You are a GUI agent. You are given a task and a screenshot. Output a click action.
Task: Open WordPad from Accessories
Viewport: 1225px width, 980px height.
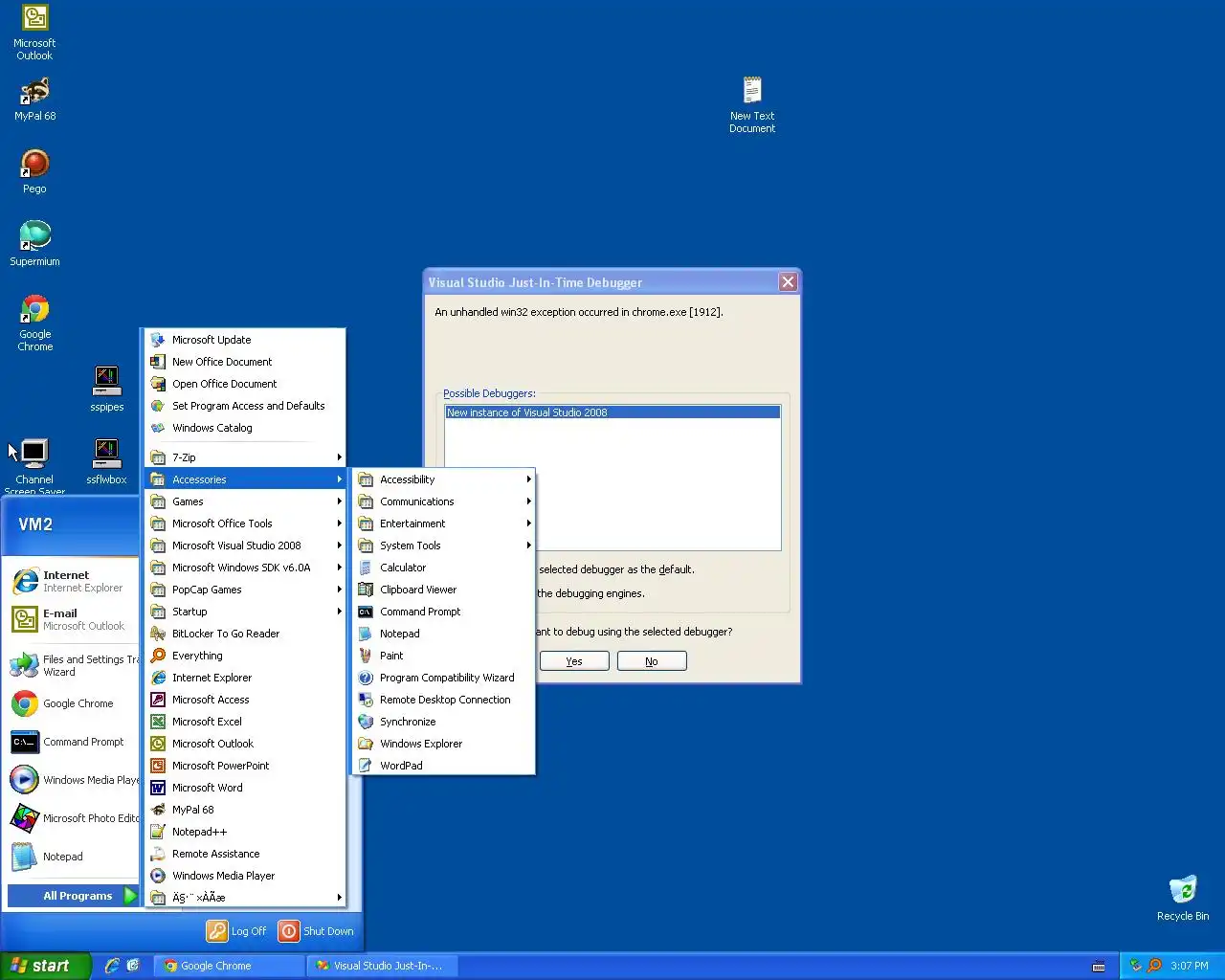tap(444, 766)
